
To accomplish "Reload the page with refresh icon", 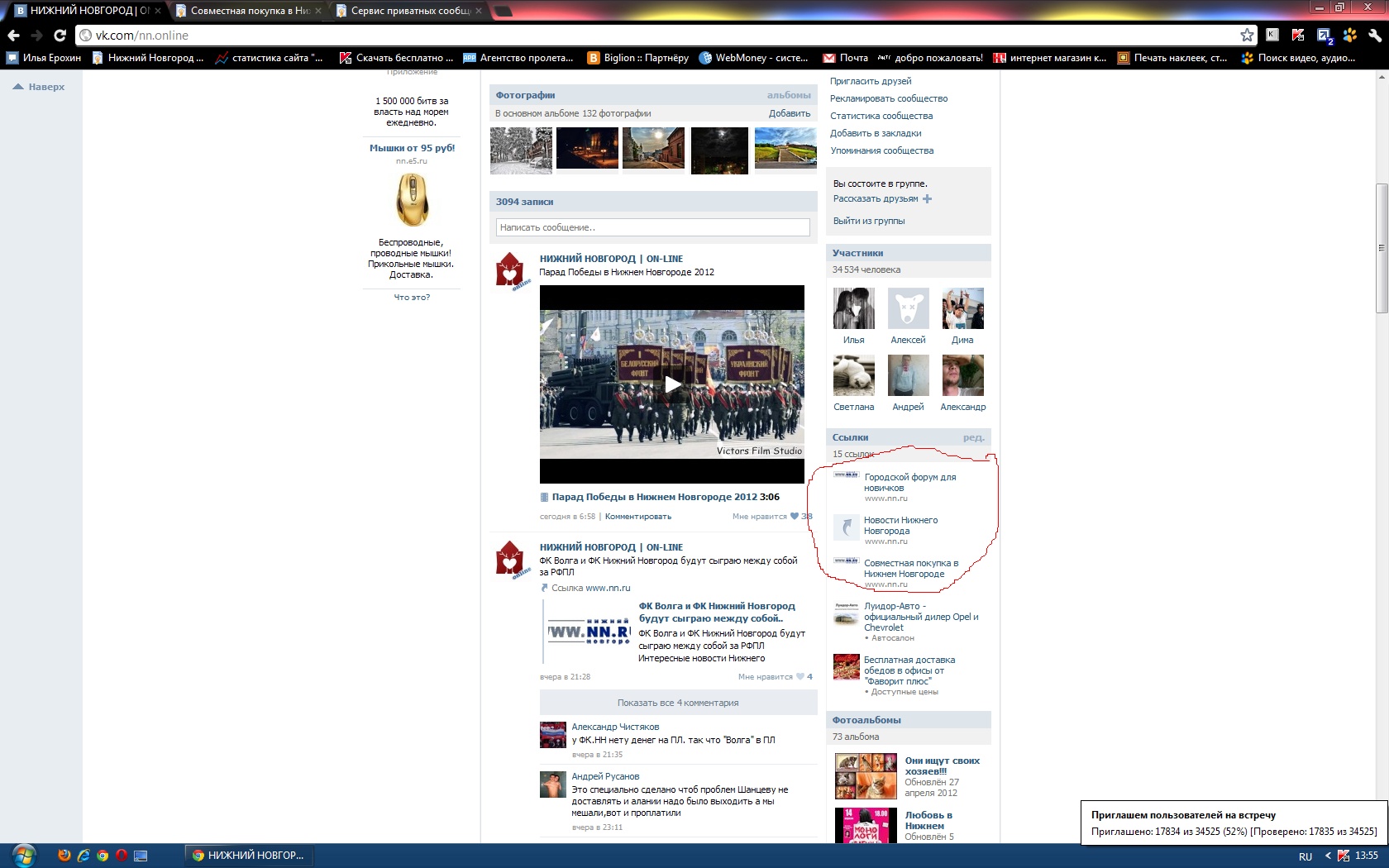I will 60,36.
